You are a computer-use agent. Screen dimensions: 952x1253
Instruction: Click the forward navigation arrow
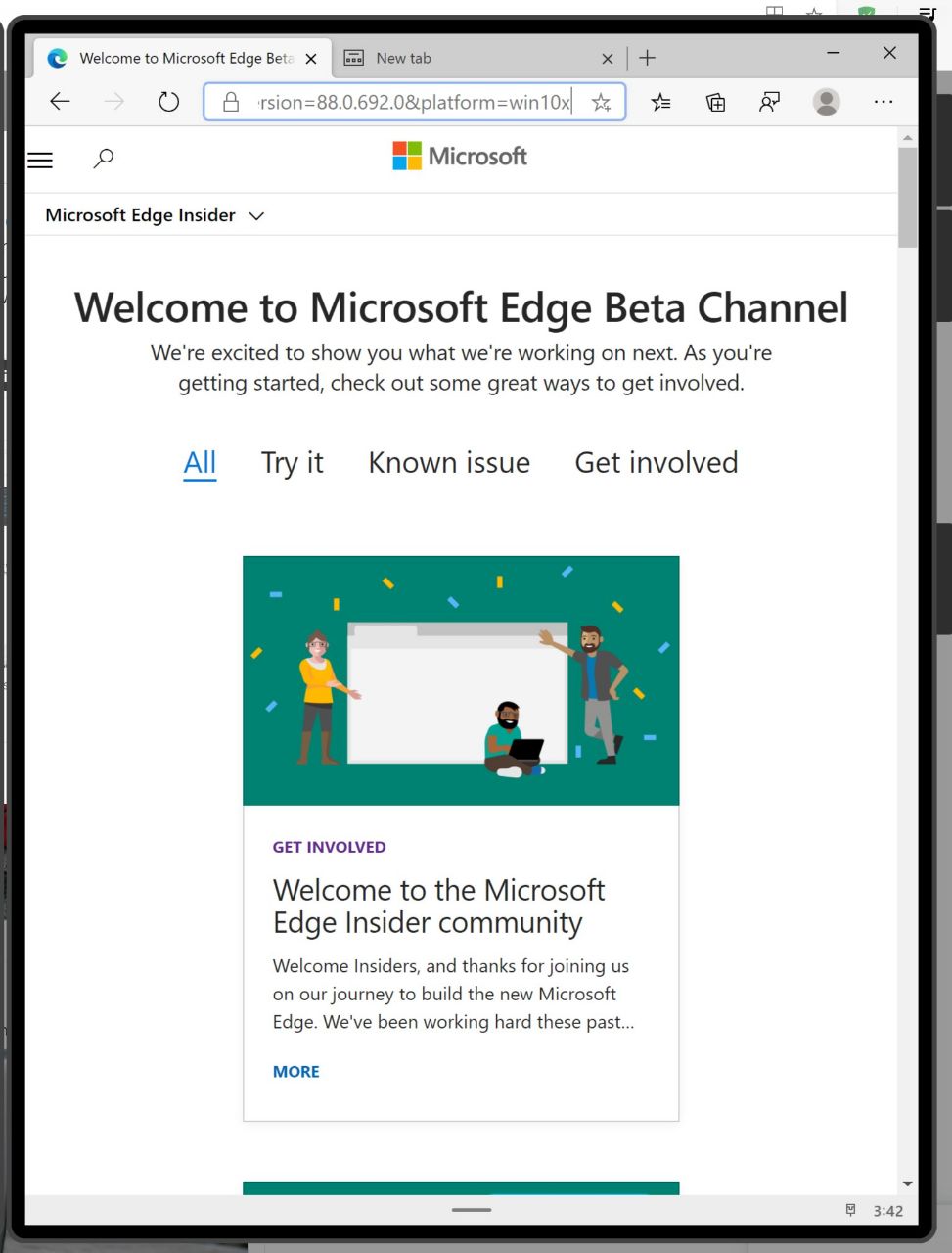point(114,102)
